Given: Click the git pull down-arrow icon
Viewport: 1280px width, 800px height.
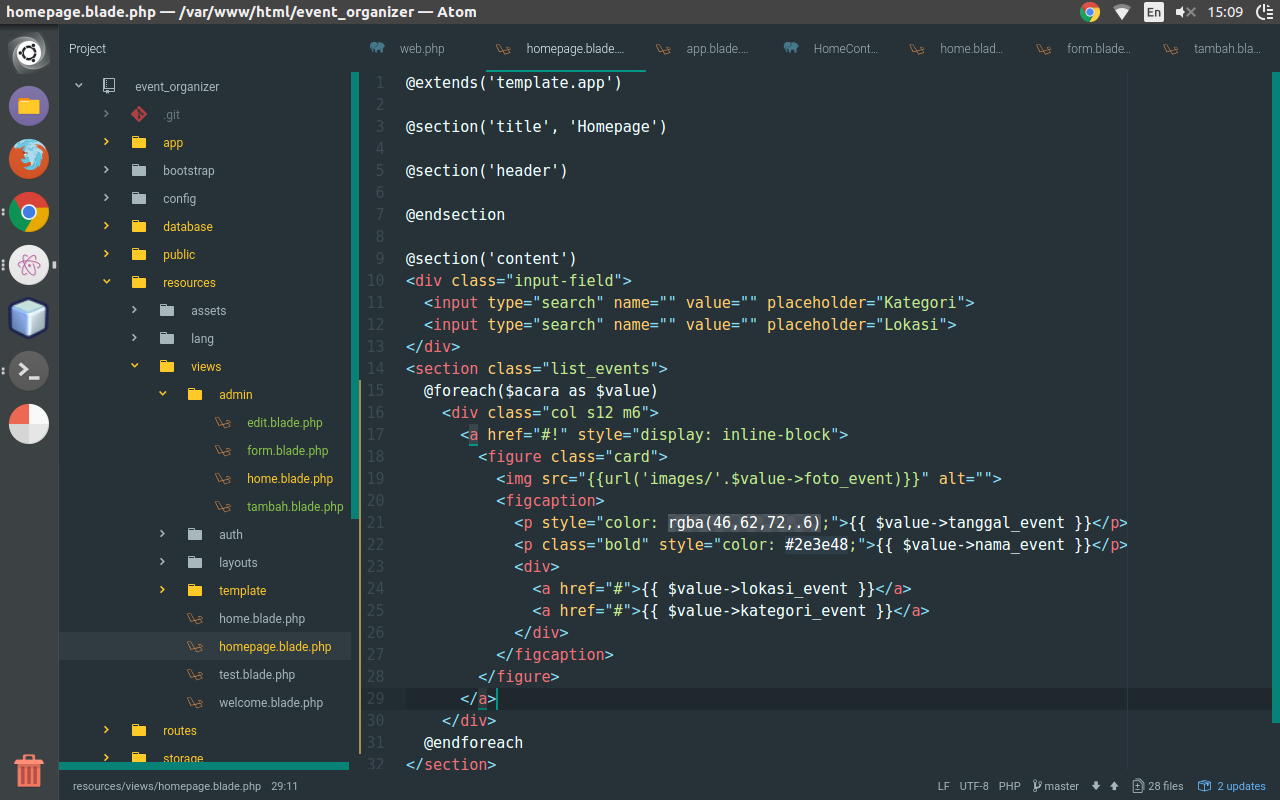Looking at the screenshot, I should click(x=1096, y=786).
